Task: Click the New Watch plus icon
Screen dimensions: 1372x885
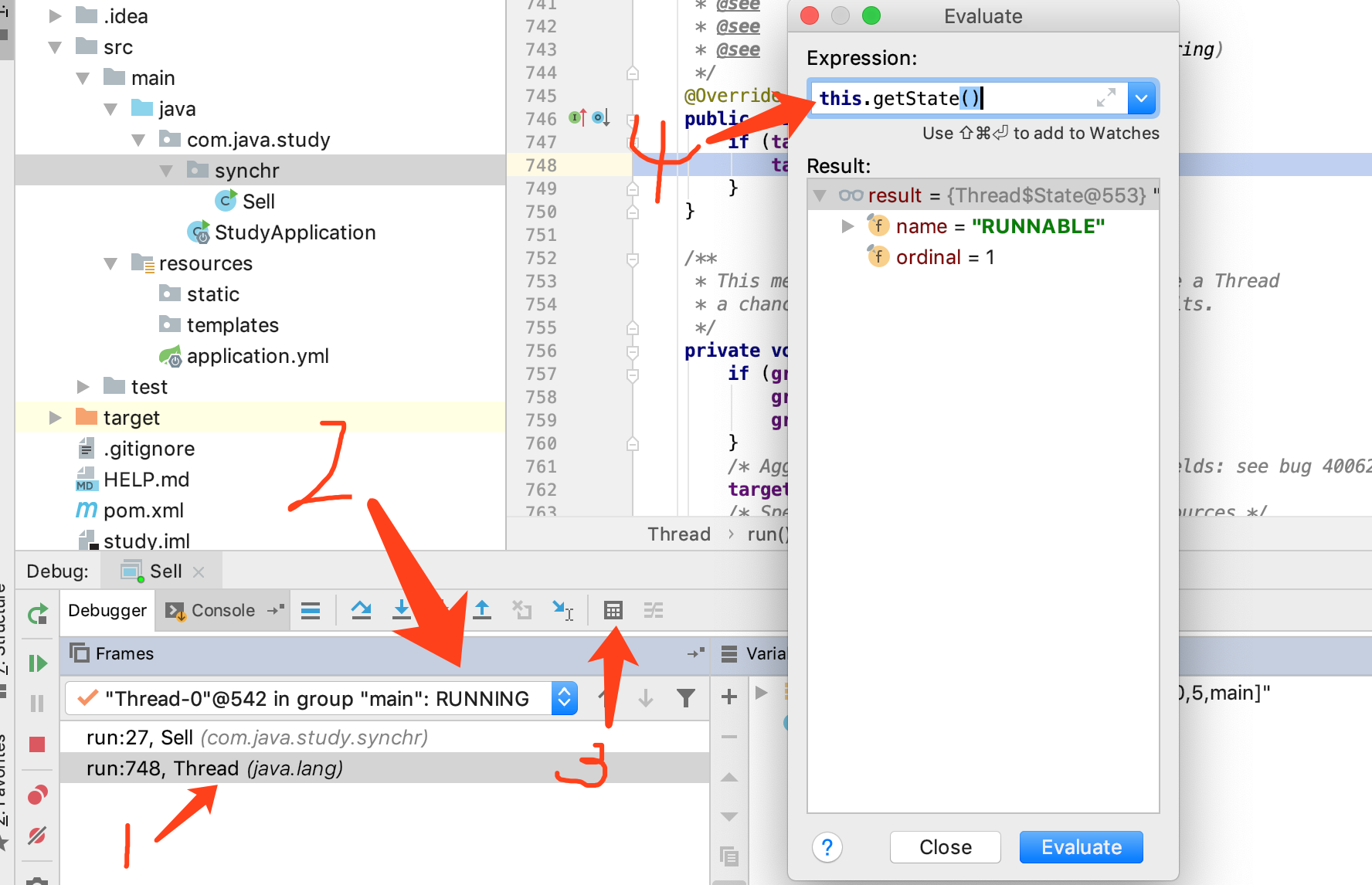Action: pos(728,697)
